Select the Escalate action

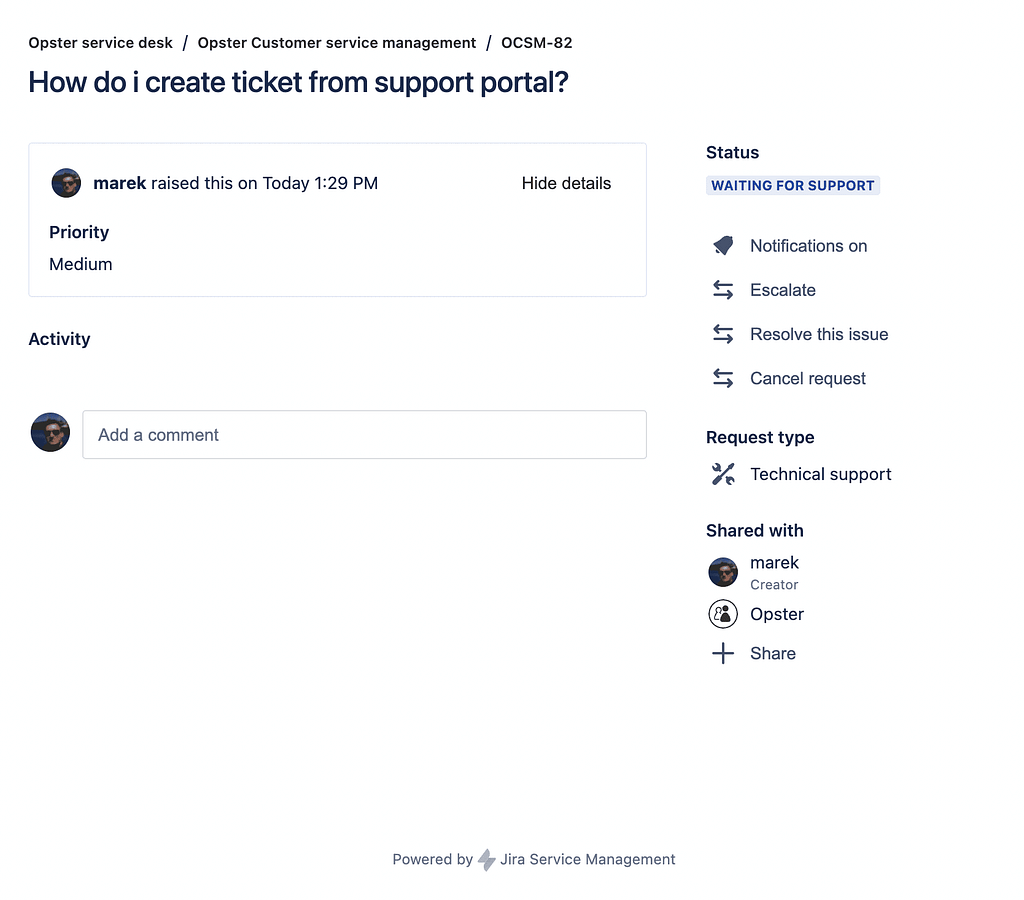point(783,290)
